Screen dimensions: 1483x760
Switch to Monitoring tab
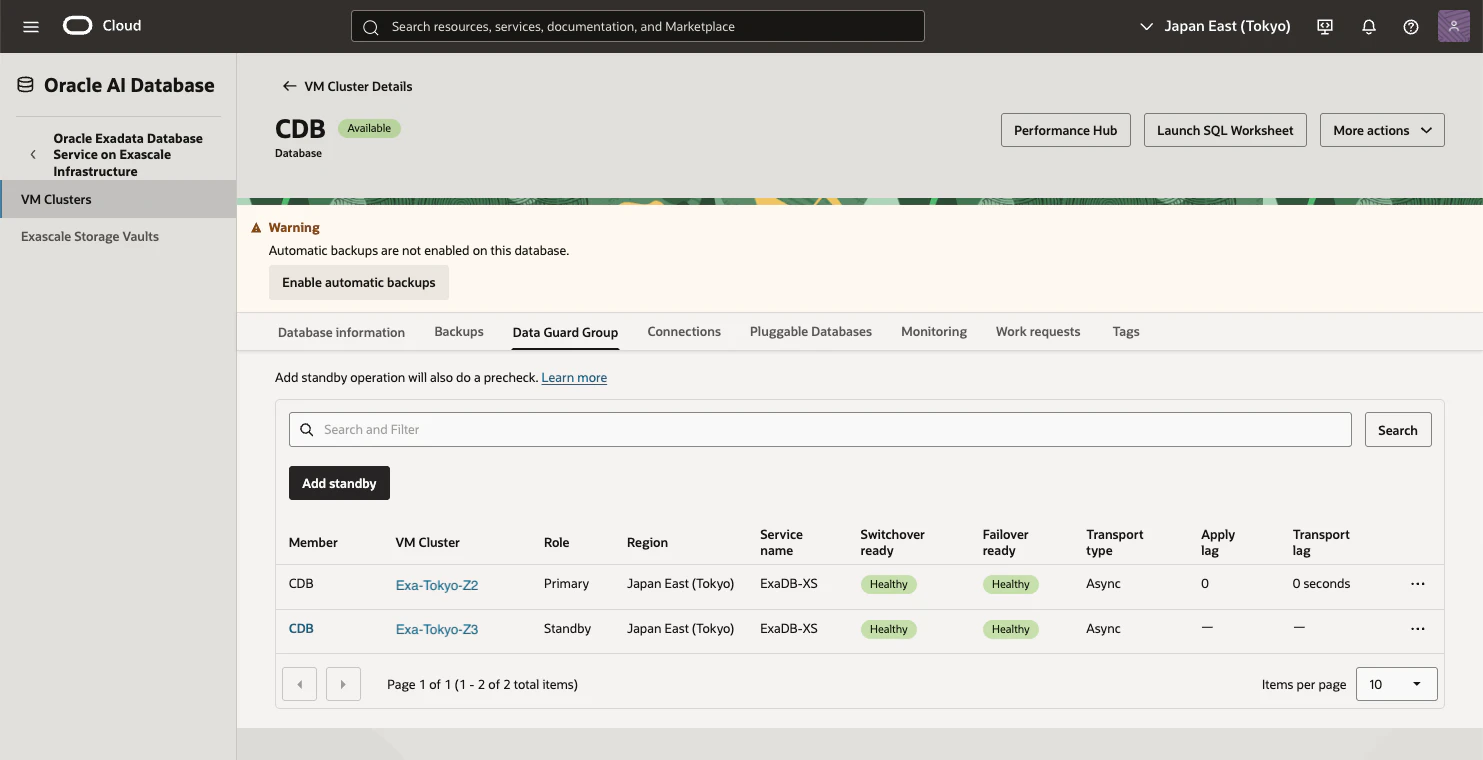coord(934,332)
